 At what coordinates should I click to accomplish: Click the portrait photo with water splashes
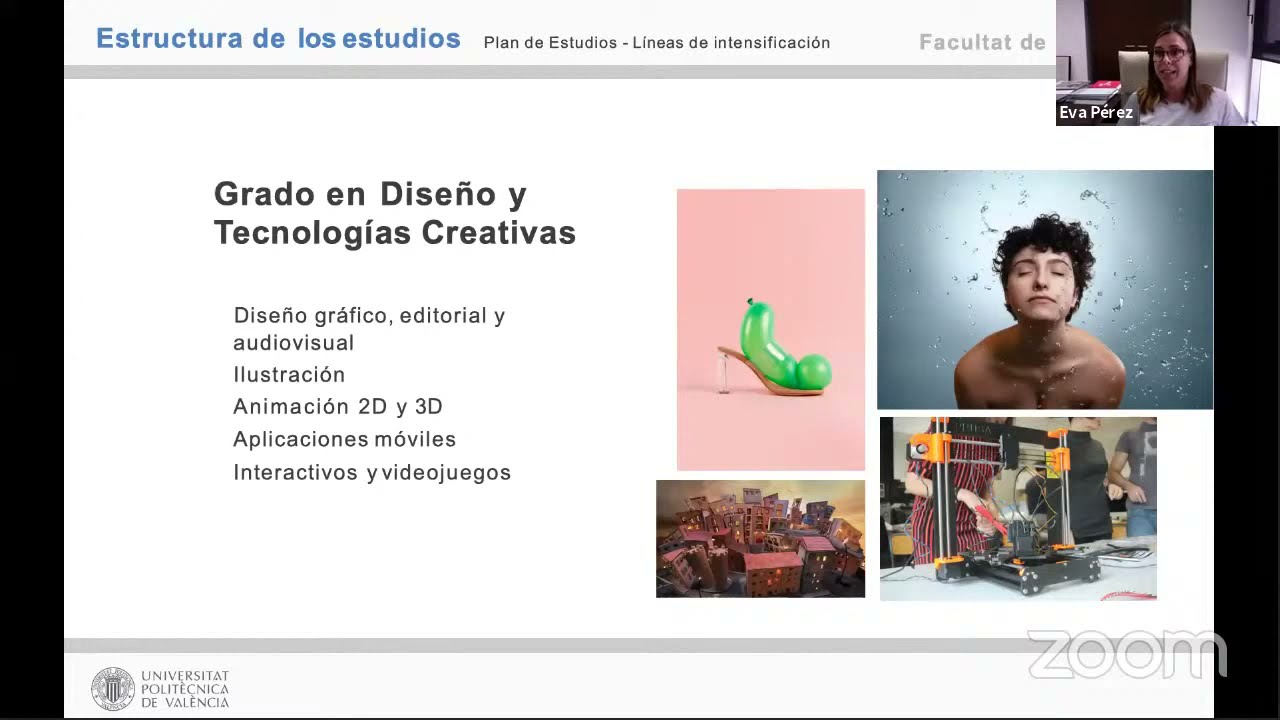pos(1045,290)
